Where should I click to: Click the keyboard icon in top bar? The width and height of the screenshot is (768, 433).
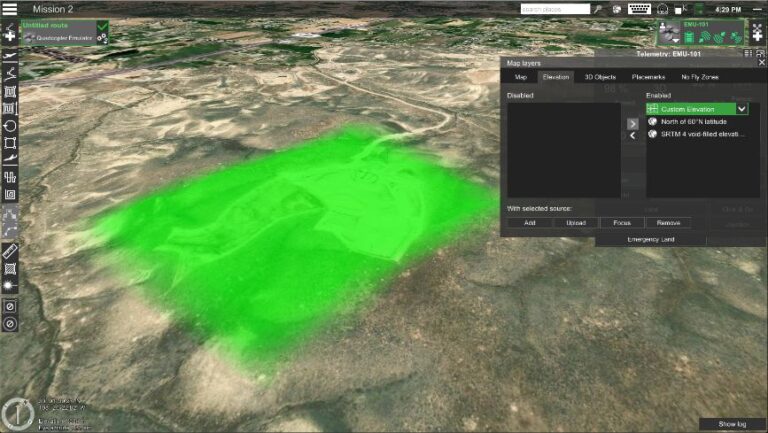click(641, 9)
